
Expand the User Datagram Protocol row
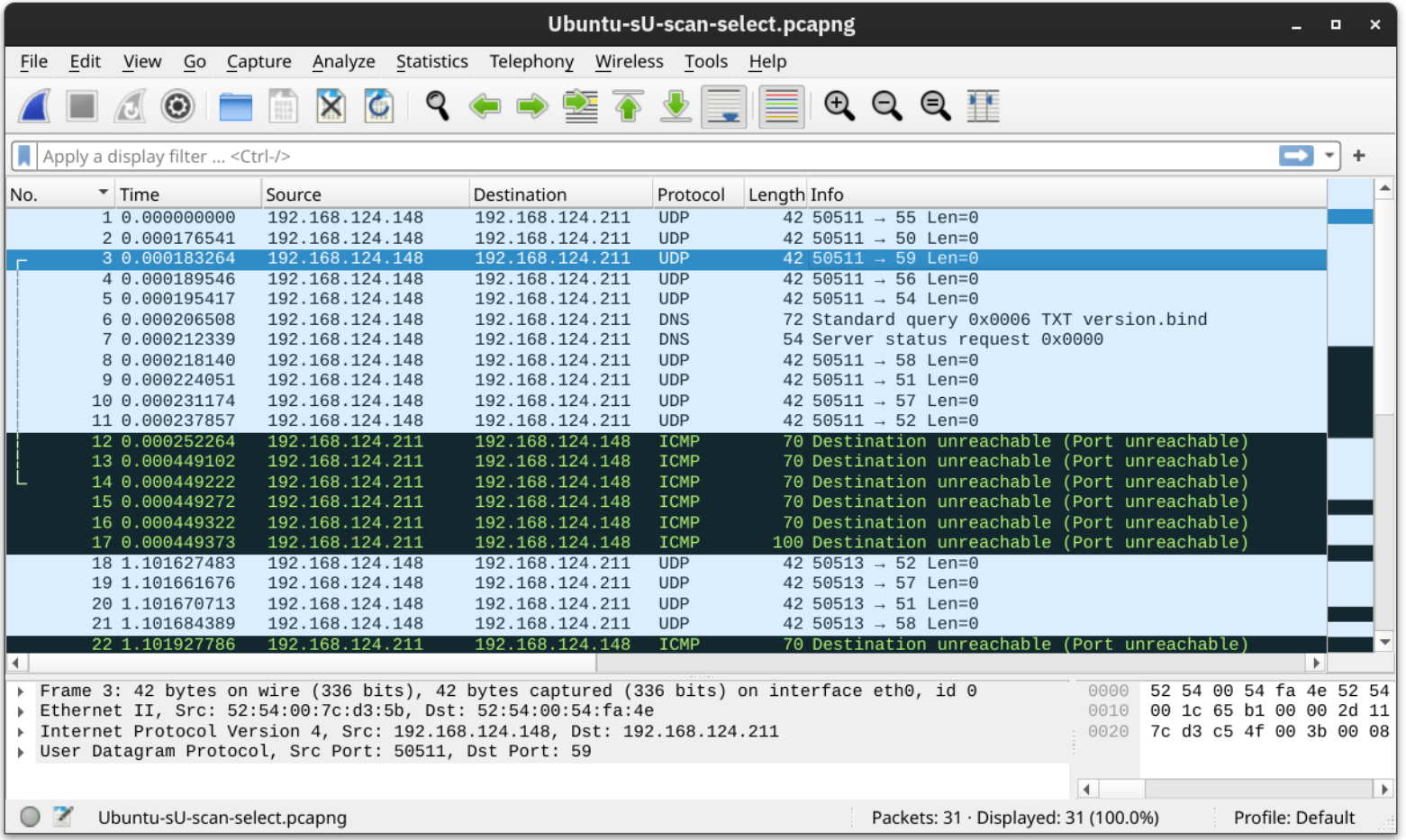(20, 752)
